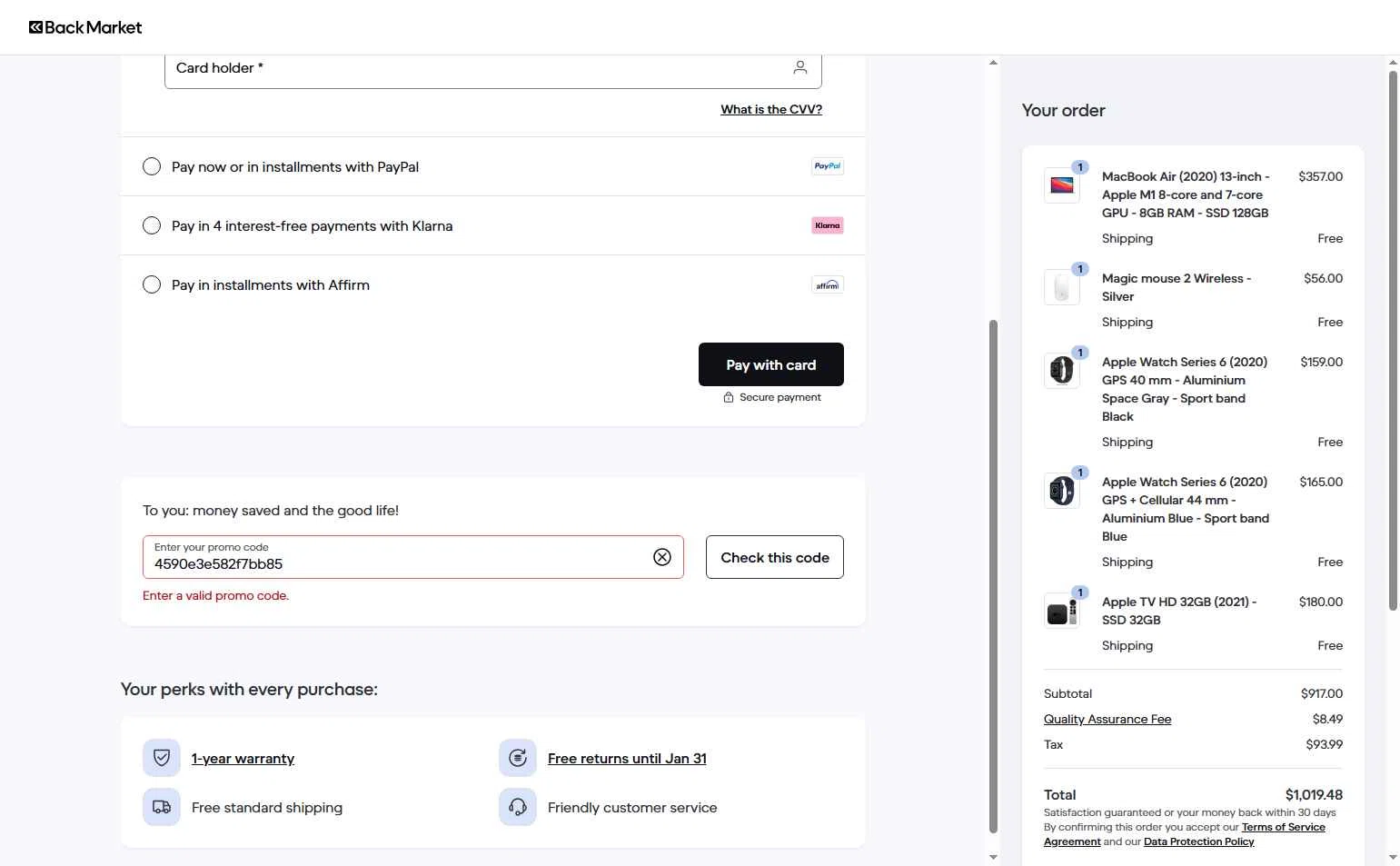
Task: Click the main page scrollbar thumb
Action: click(993, 575)
